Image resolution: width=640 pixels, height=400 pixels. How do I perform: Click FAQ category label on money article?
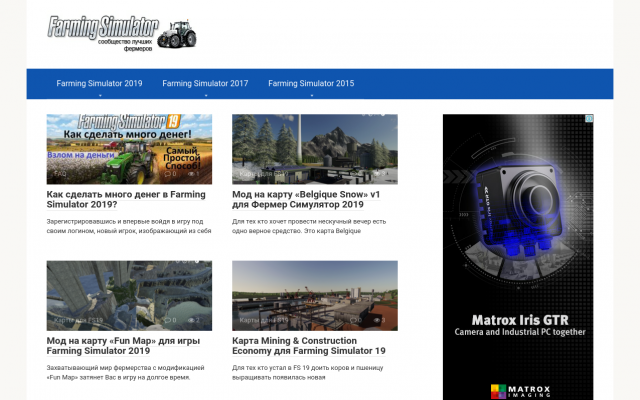[x=60, y=173]
